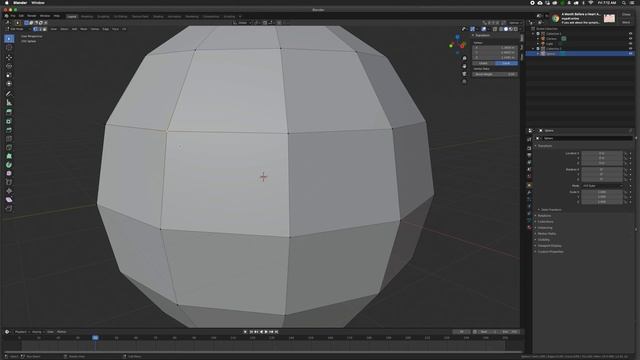Click the notification More button
The height and width of the screenshot is (360, 640).
click(x=626, y=22)
